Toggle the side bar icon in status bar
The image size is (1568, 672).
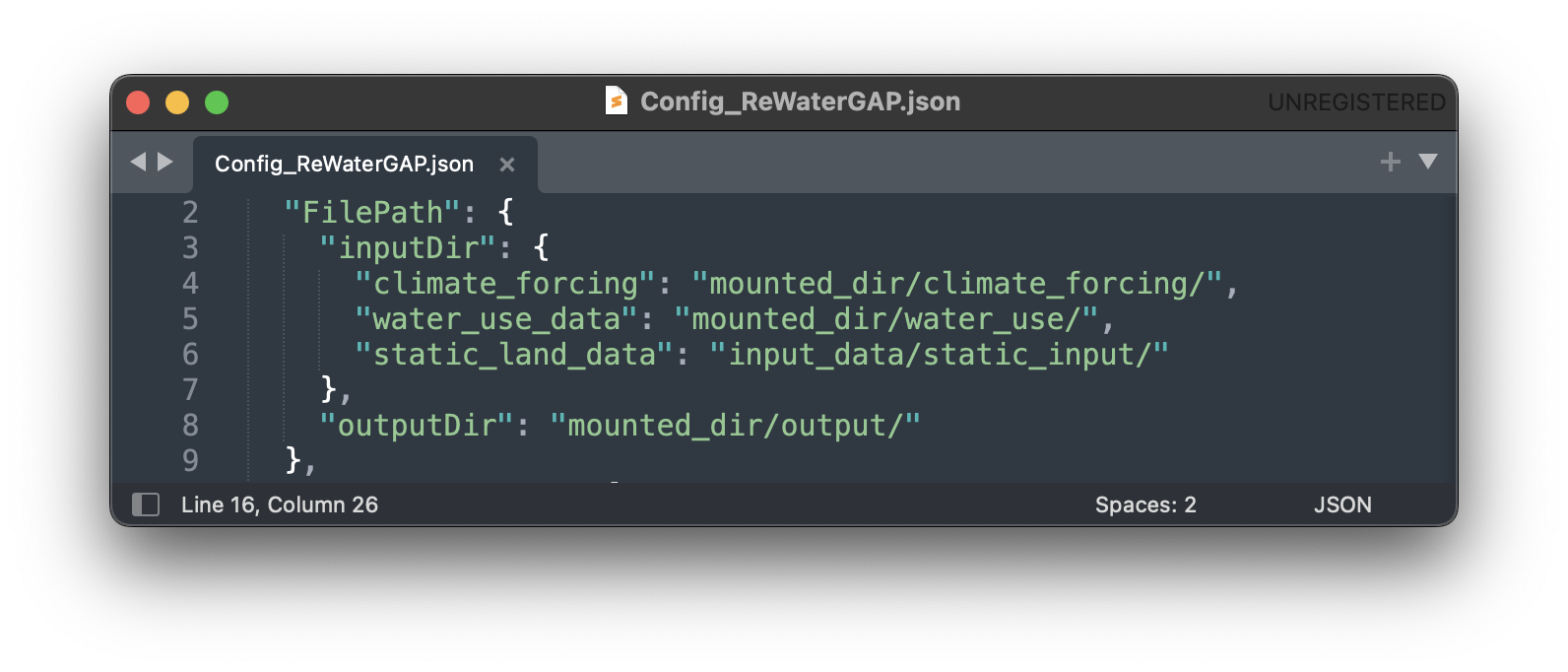click(x=146, y=504)
